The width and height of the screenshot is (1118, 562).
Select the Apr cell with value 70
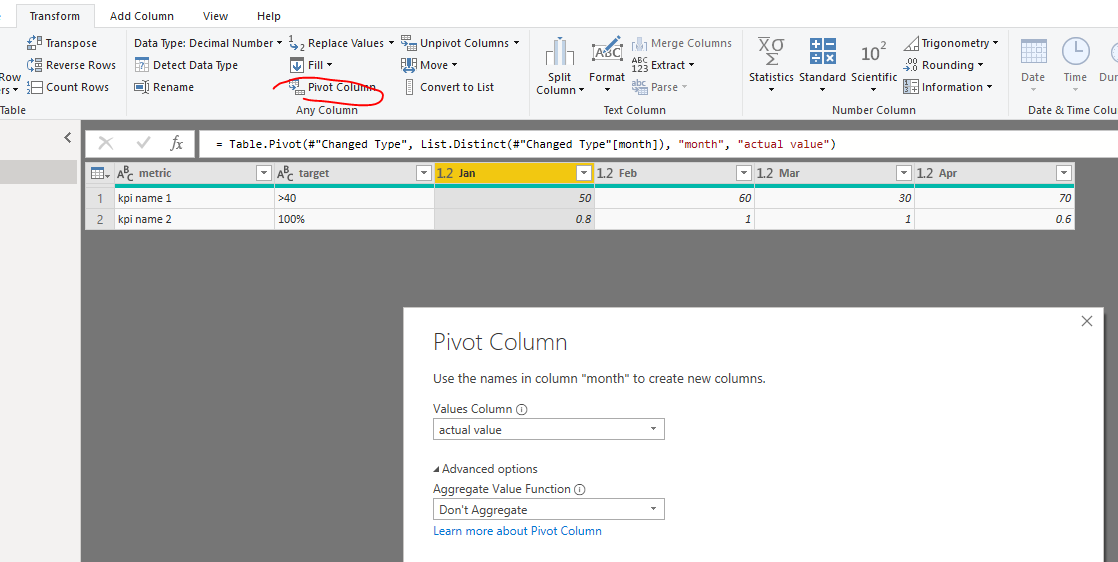[994, 198]
